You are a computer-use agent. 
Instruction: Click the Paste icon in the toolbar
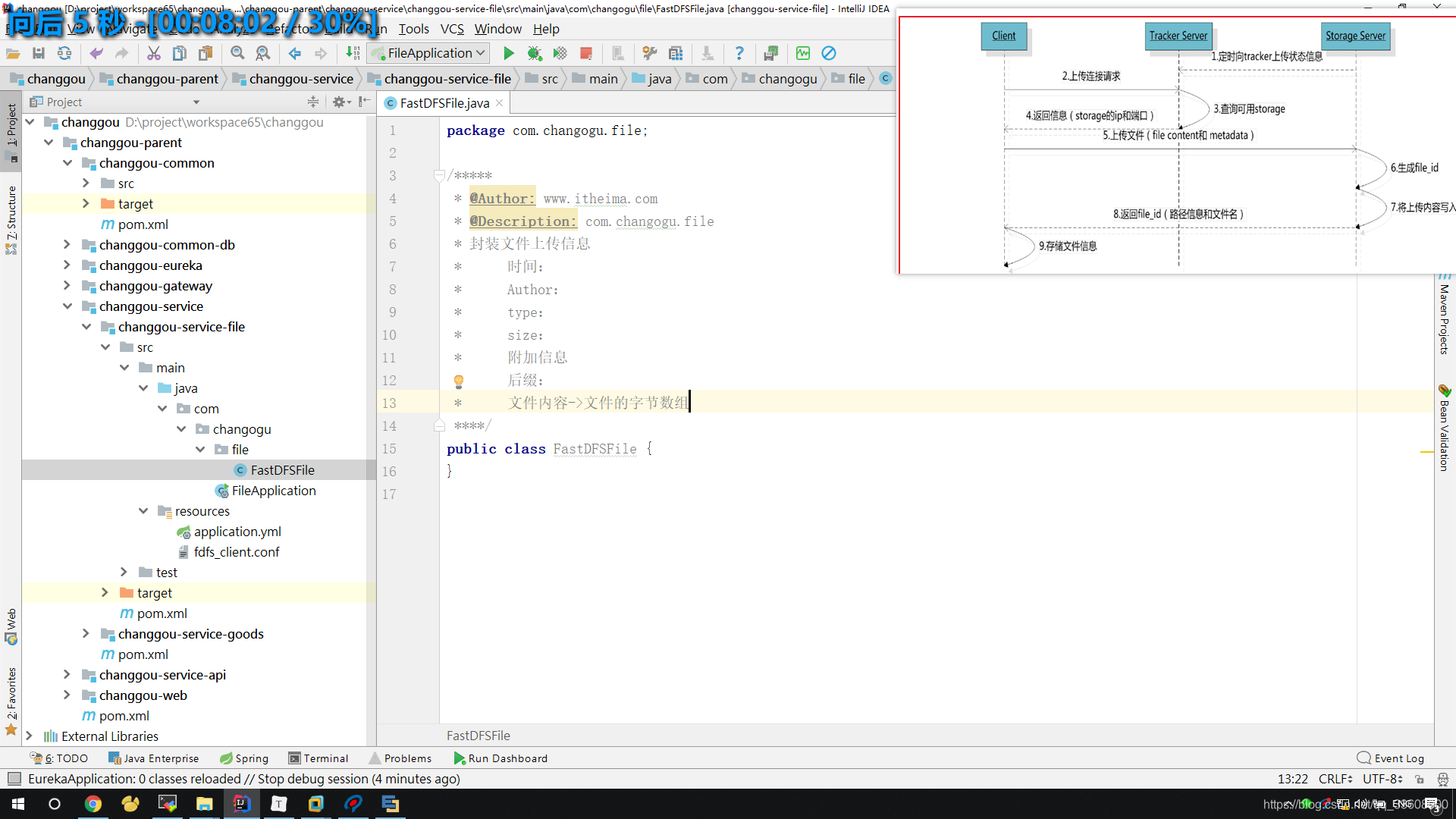point(206,53)
